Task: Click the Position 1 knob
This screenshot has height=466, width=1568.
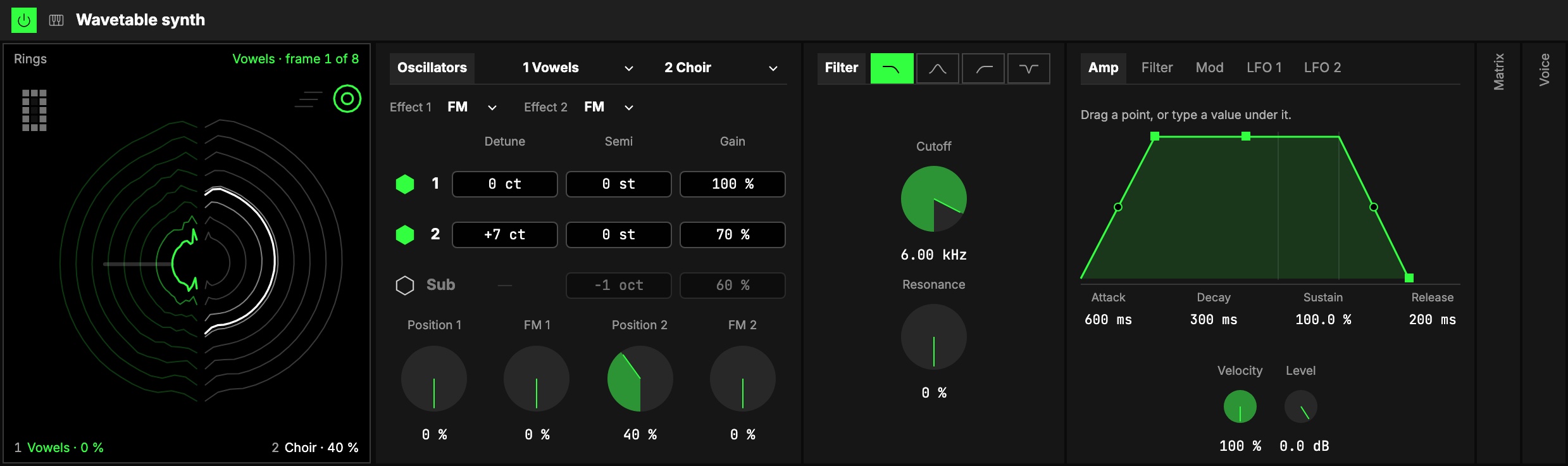Action: click(x=434, y=379)
